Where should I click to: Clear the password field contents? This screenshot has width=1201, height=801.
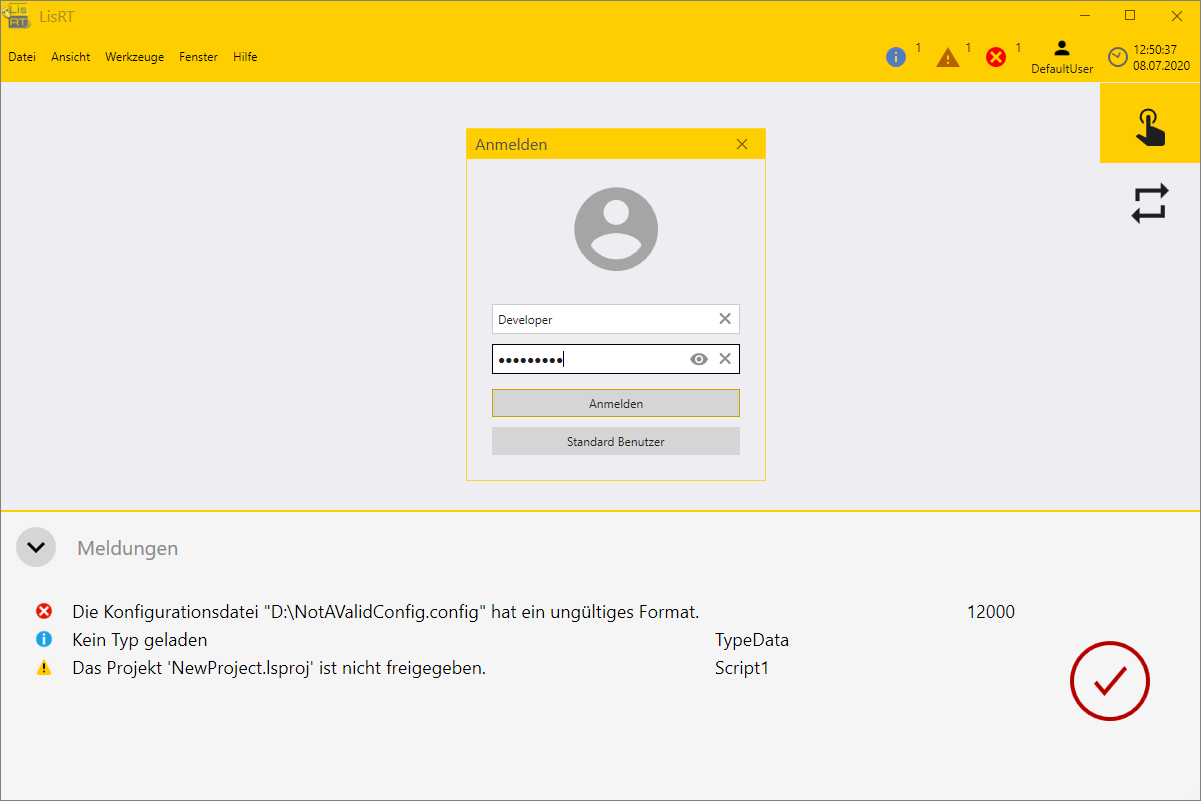tap(725, 359)
